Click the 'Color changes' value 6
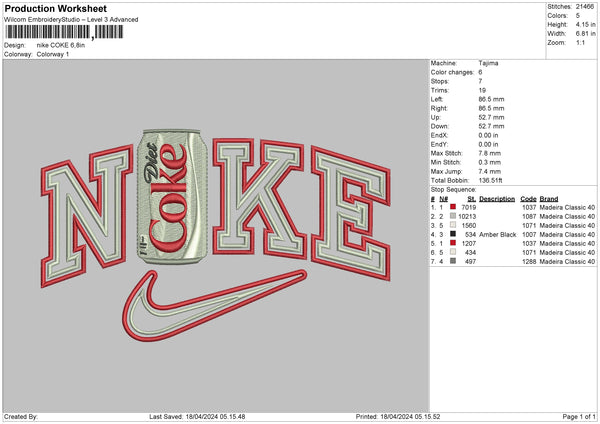600x424 pixels. point(480,72)
